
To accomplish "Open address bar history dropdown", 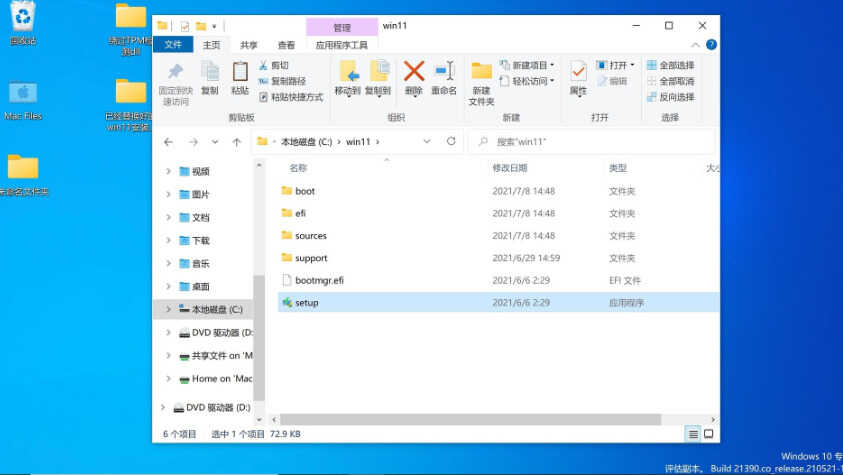I will 427,141.
